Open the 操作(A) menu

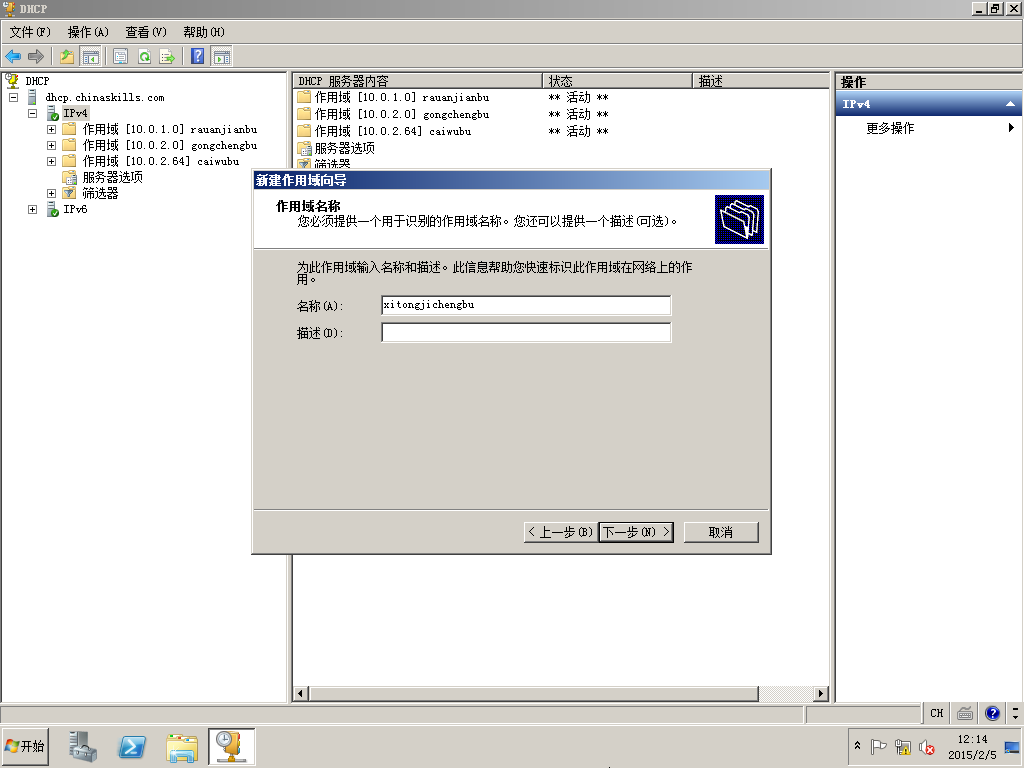(x=88, y=32)
